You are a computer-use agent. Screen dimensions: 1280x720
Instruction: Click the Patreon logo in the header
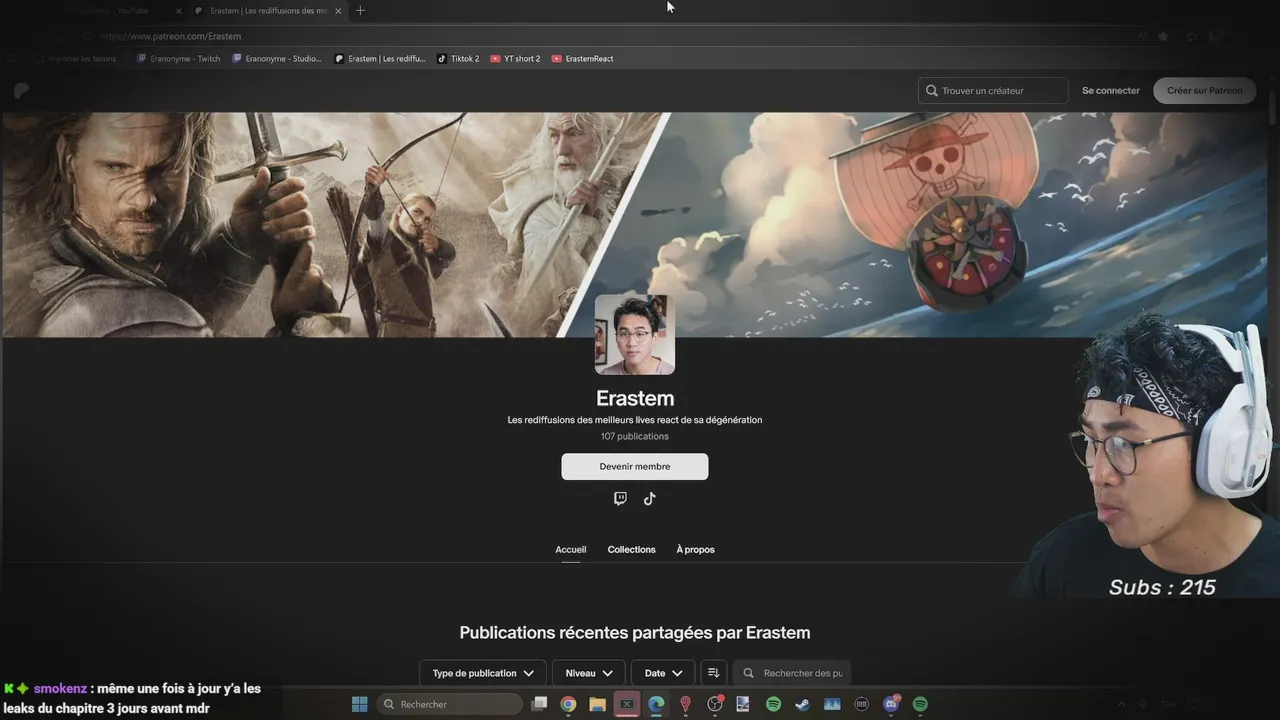point(22,91)
